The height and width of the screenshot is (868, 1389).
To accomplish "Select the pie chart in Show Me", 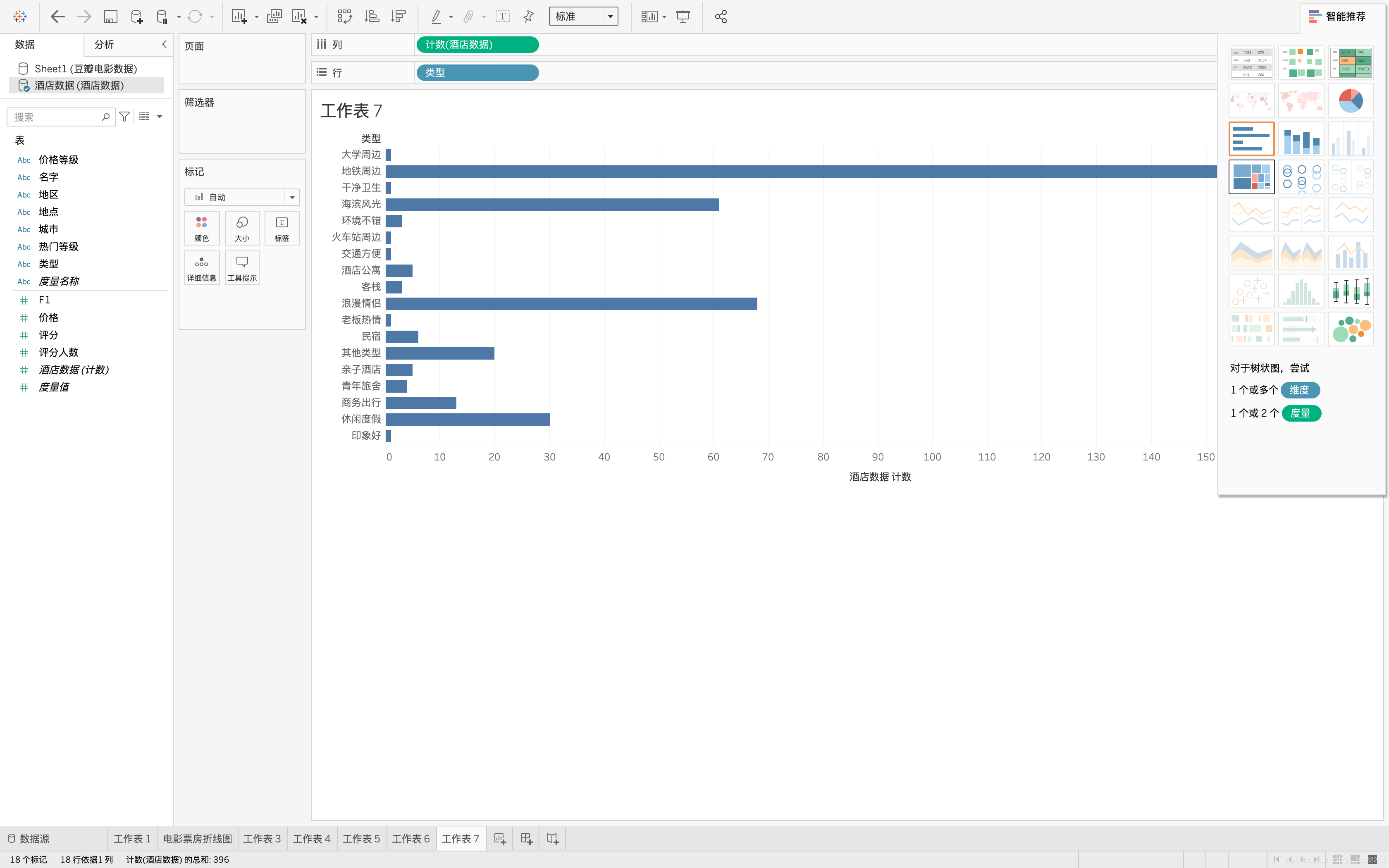I will pyautogui.click(x=1350, y=101).
